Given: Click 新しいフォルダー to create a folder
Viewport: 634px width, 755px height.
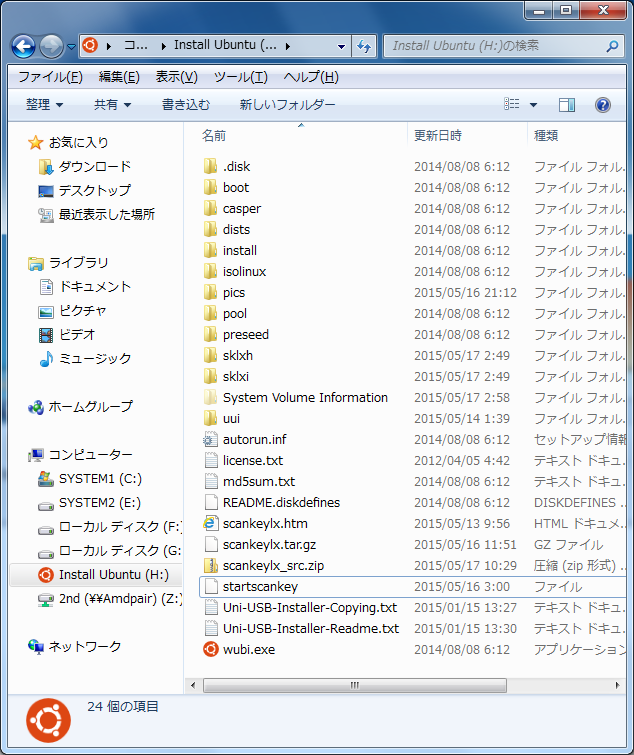Looking at the screenshot, I should [x=287, y=104].
